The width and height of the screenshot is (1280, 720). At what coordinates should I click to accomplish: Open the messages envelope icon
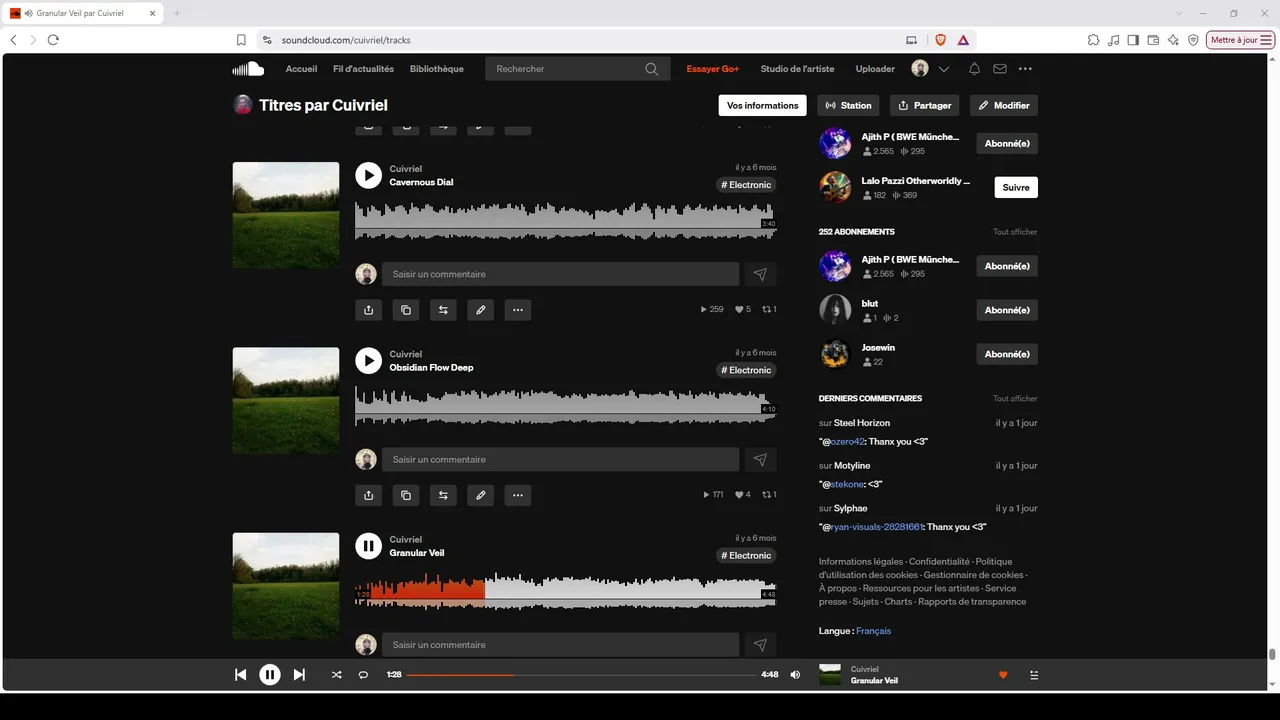coord(1000,69)
